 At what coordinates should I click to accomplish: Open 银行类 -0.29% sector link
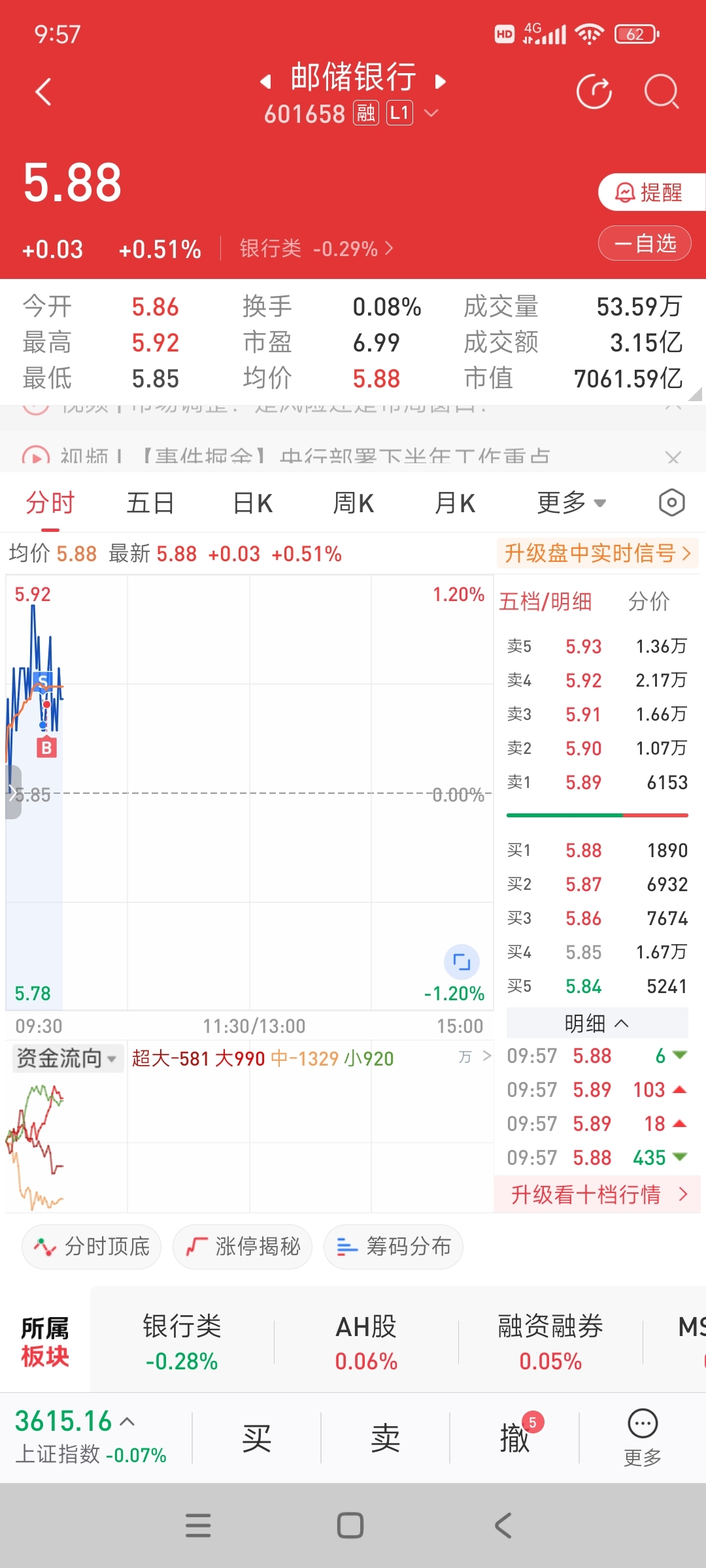click(x=316, y=248)
